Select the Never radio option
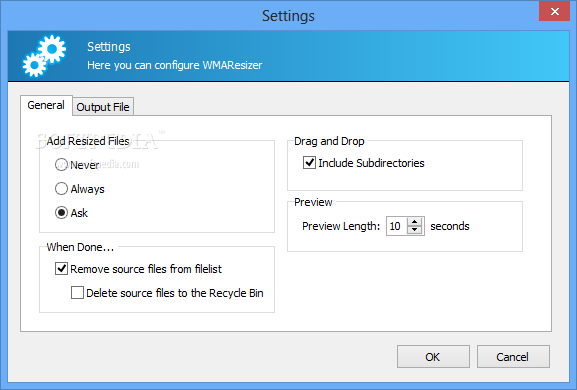Image resolution: width=577 pixels, height=390 pixels. click(x=61, y=165)
